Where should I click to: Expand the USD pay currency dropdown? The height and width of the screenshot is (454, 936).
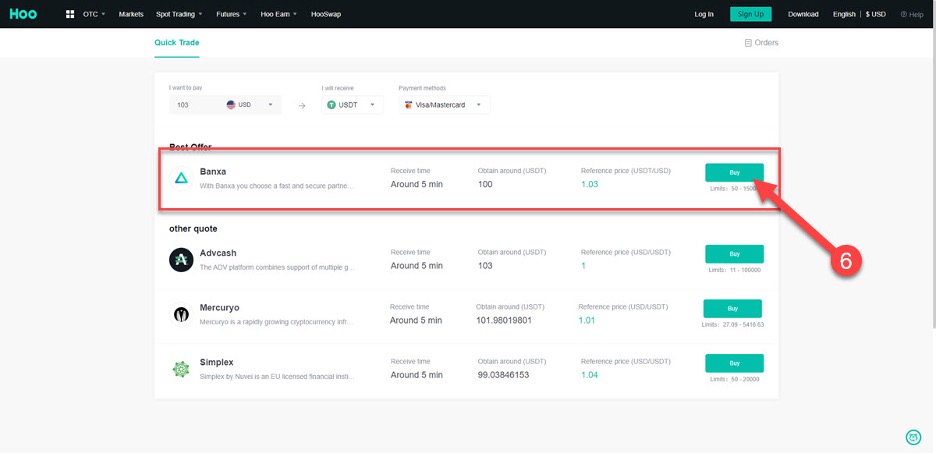pos(250,105)
